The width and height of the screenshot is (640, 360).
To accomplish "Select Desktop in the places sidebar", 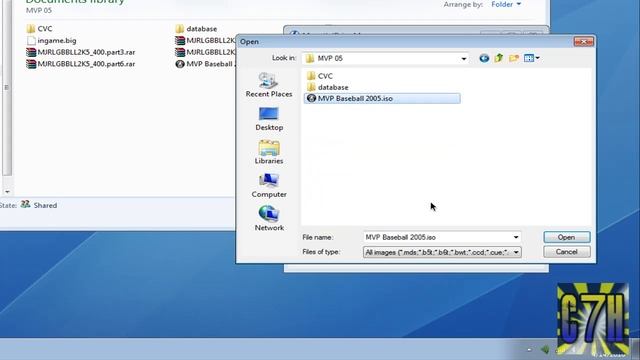I will click(x=269, y=119).
